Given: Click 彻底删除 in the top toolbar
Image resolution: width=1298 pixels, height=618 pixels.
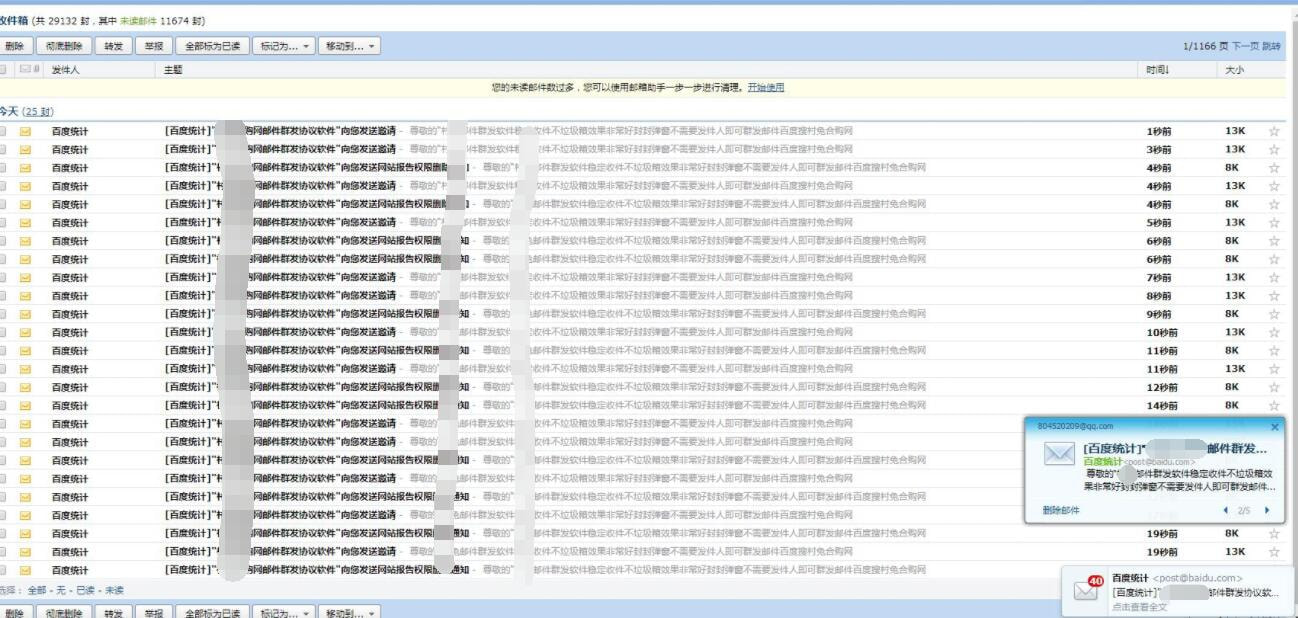Looking at the screenshot, I should (x=64, y=46).
